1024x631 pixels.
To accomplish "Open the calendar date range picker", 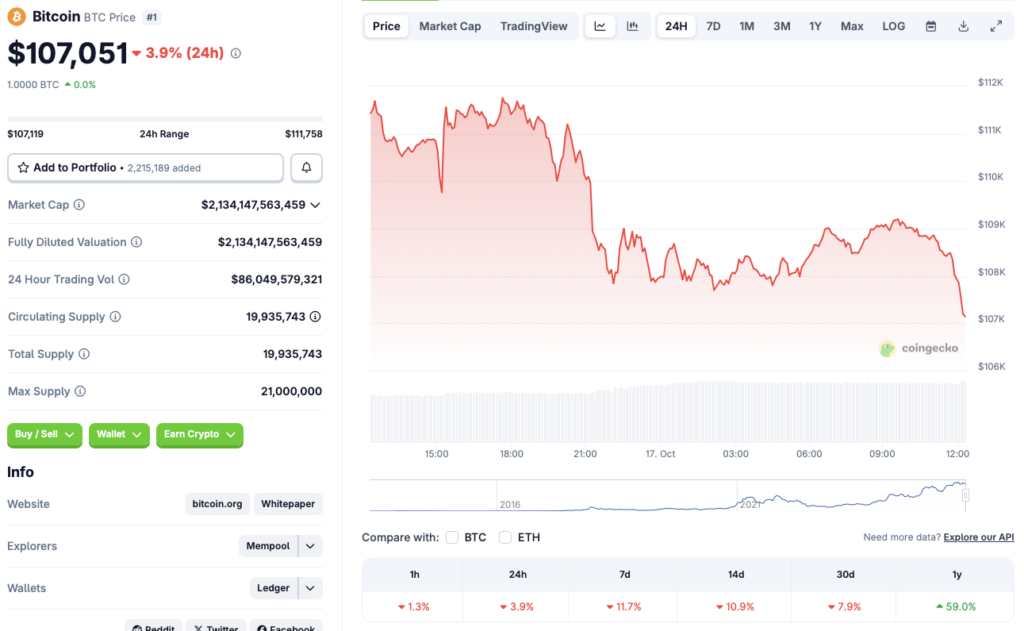I will tap(931, 26).
